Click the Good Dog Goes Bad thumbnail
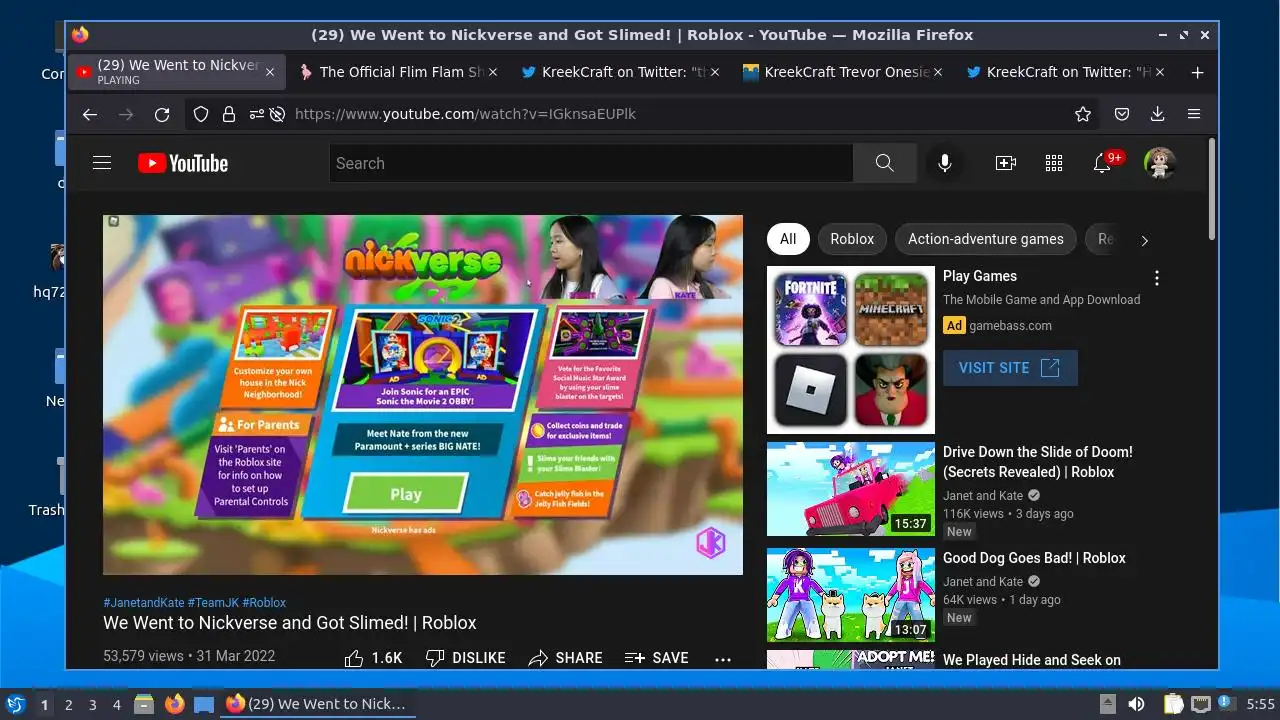Viewport: 1280px width, 720px height. pyautogui.click(x=851, y=595)
